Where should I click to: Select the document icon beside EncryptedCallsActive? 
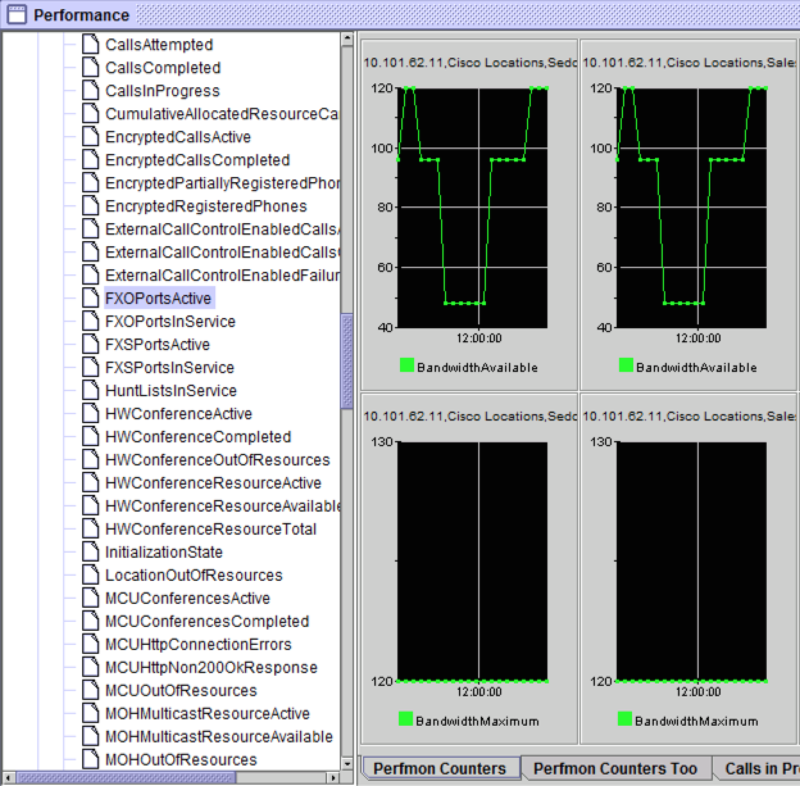(91, 137)
